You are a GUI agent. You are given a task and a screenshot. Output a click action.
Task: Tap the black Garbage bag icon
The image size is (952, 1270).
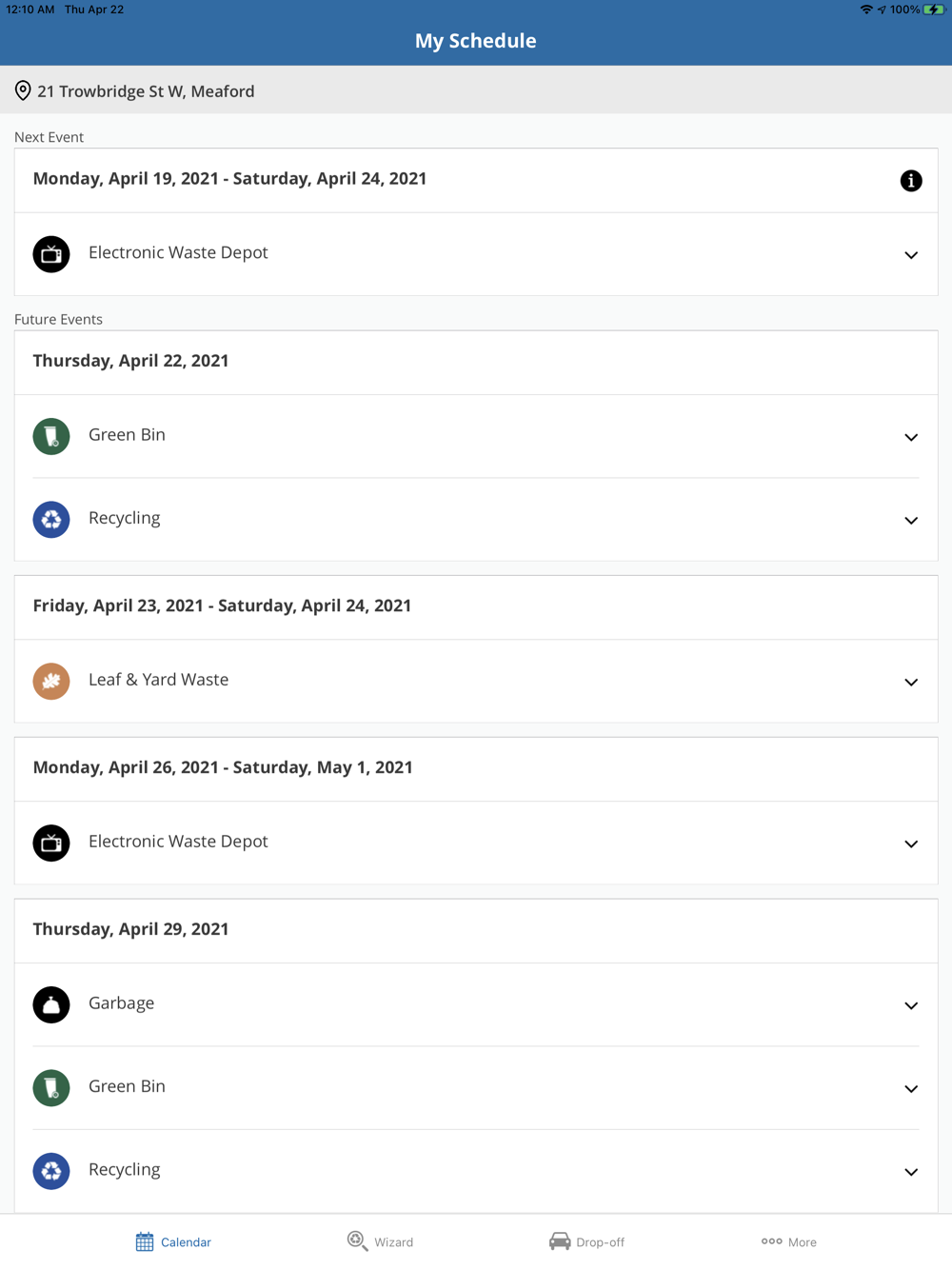pos(51,1004)
